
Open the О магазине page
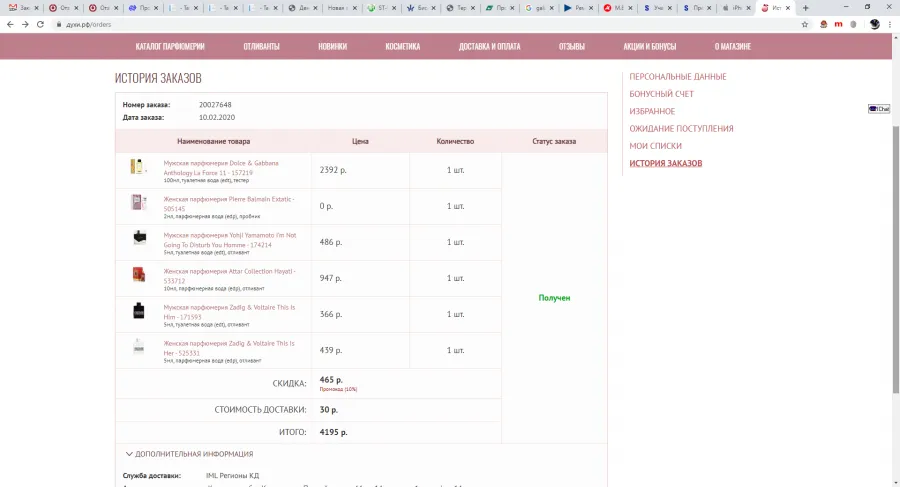click(732, 47)
